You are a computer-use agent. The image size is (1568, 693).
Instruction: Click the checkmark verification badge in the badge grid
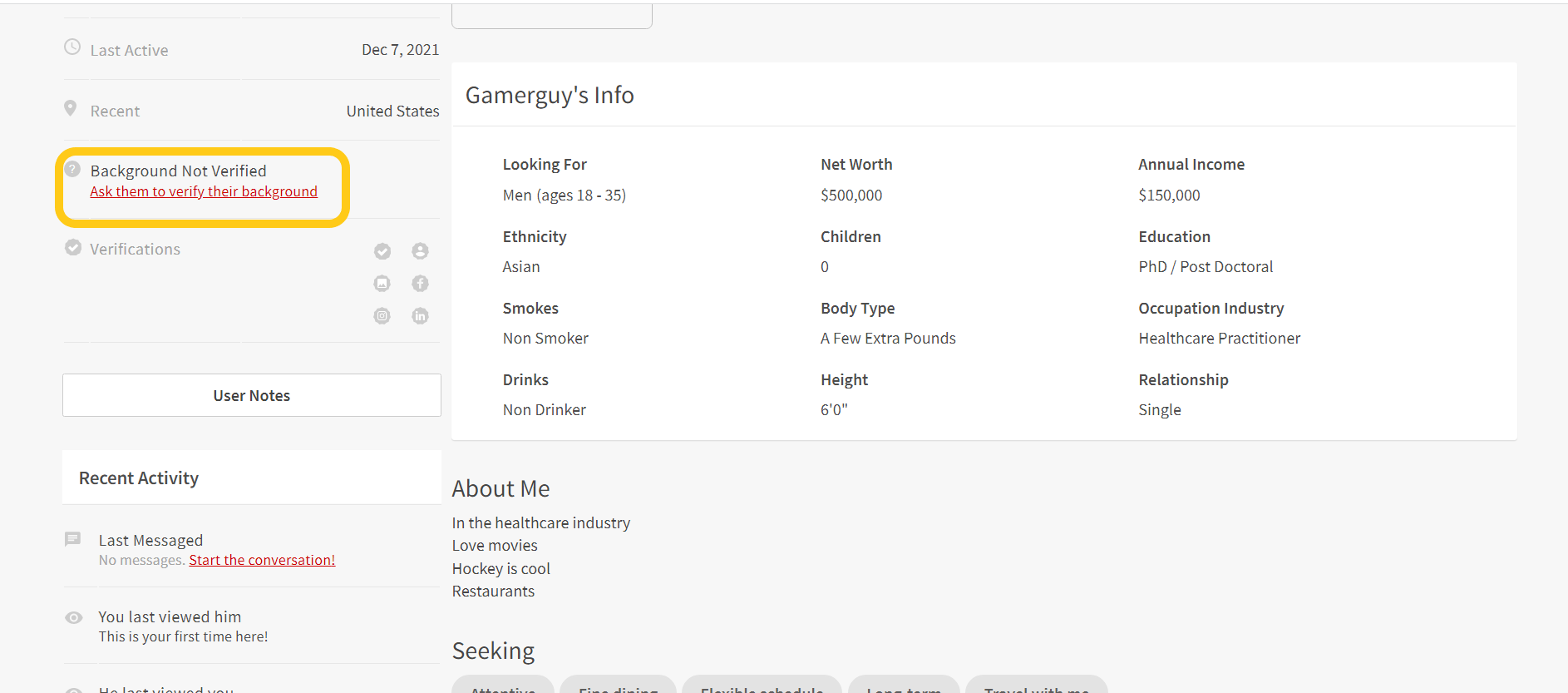click(x=382, y=251)
